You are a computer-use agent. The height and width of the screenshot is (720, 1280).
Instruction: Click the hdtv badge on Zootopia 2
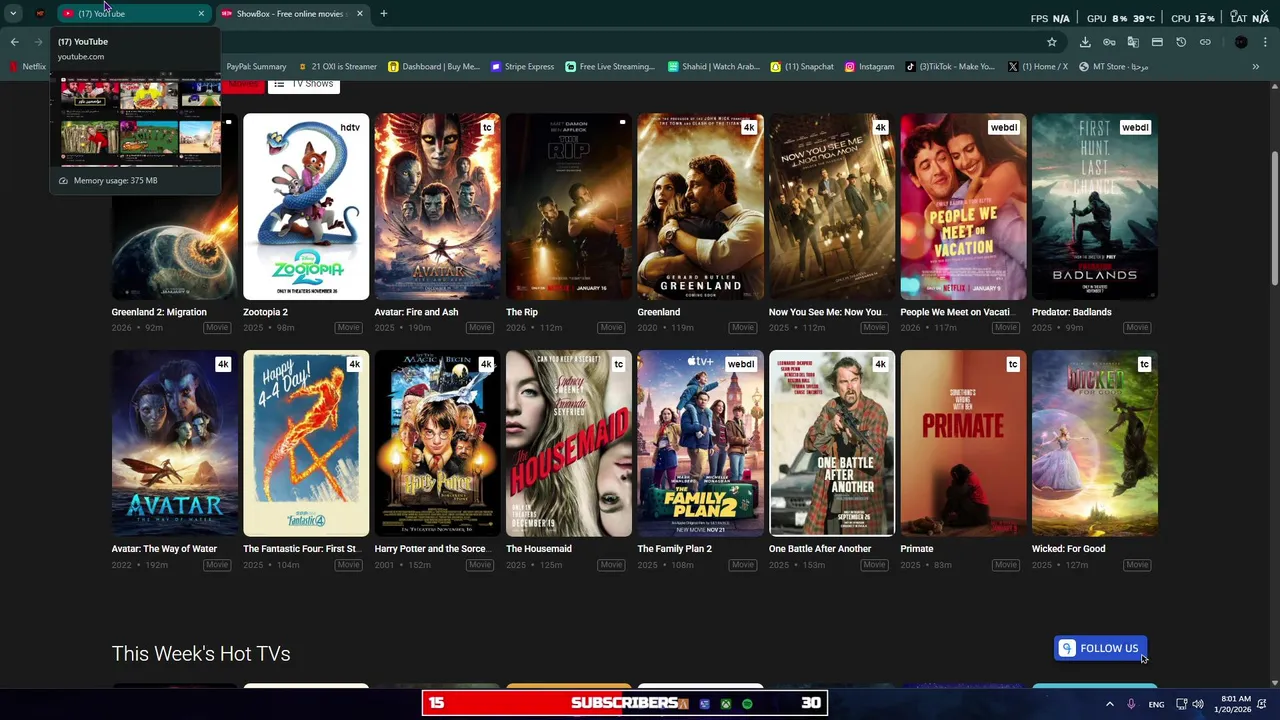click(350, 128)
